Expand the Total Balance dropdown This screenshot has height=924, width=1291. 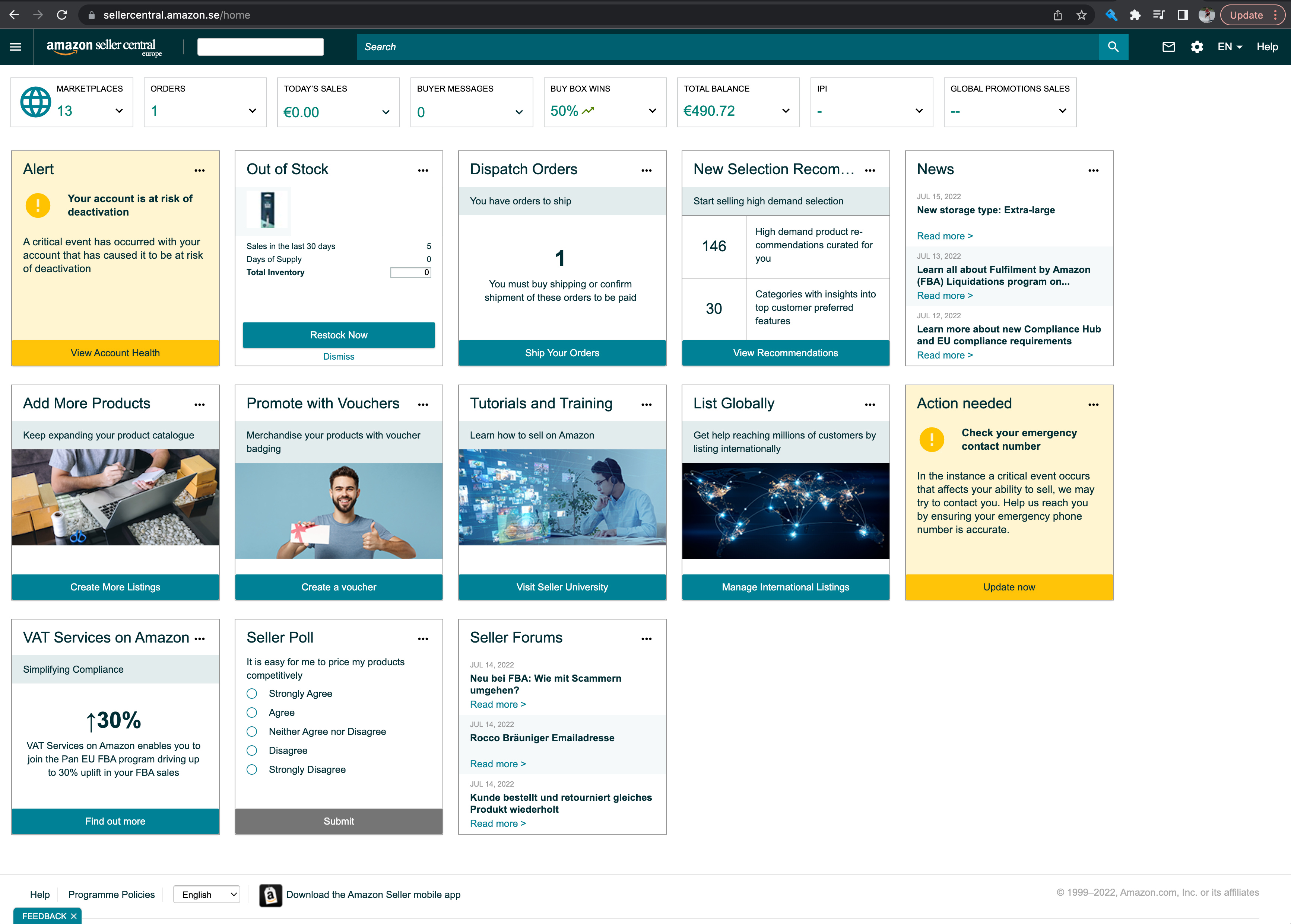[x=786, y=110]
